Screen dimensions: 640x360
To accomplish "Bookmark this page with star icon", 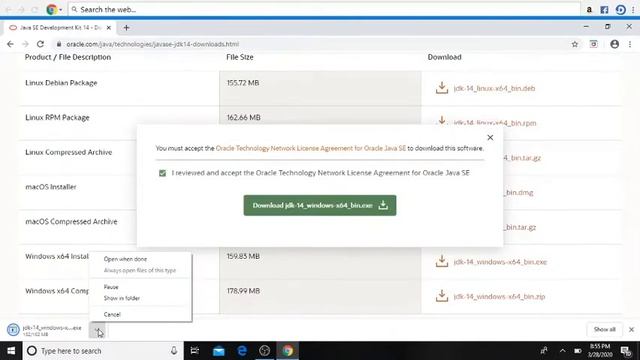I will point(575,44).
